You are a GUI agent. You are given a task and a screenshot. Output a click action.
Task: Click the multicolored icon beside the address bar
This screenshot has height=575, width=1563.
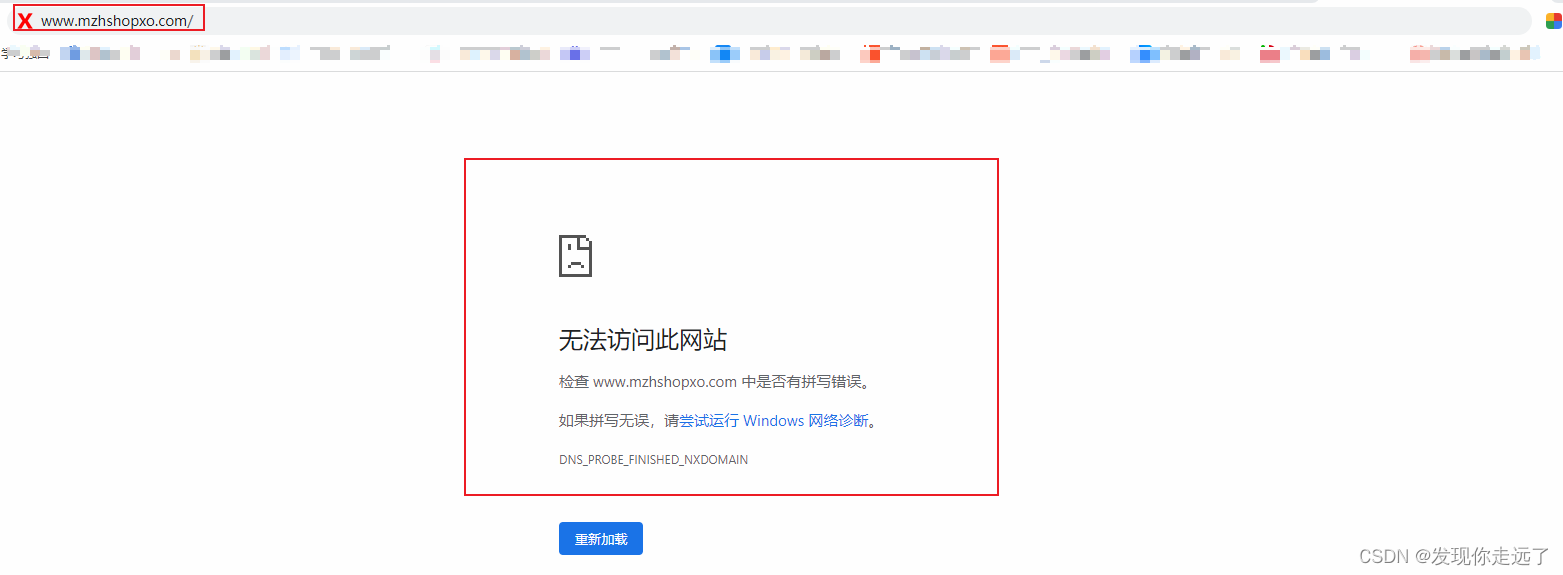[x=1553, y=21]
